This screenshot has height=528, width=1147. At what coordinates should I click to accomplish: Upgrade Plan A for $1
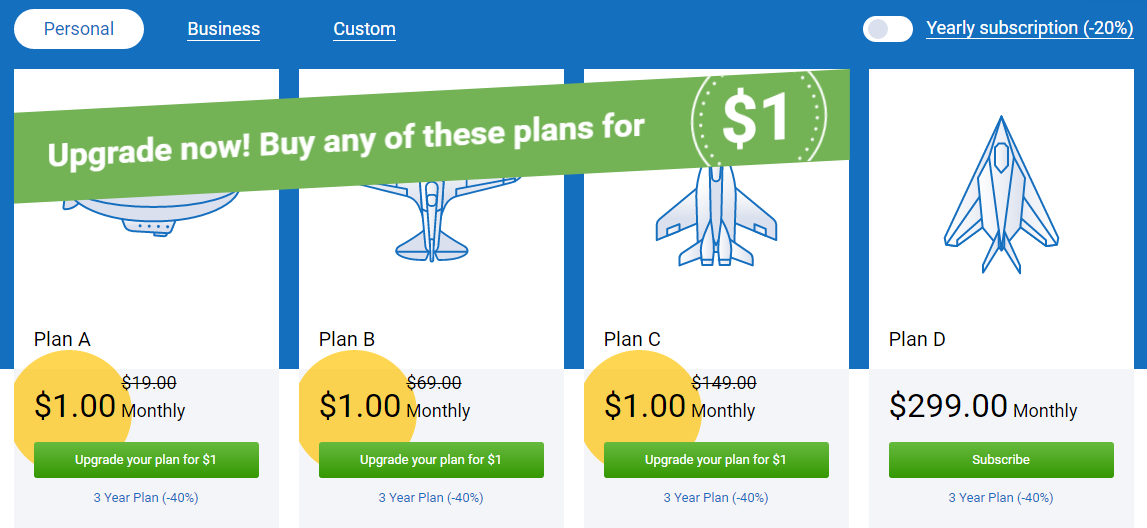click(146, 460)
